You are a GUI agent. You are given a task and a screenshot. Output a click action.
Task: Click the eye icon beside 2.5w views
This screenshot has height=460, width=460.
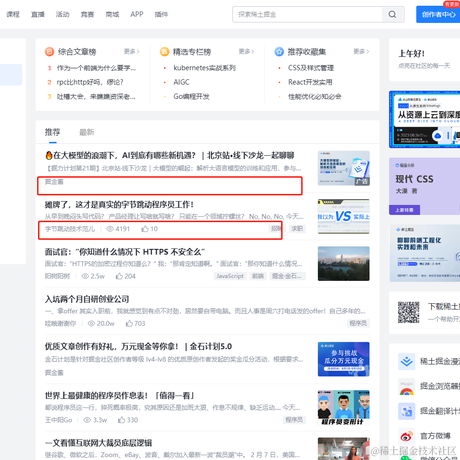pyautogui.click(x=85, y=276)
